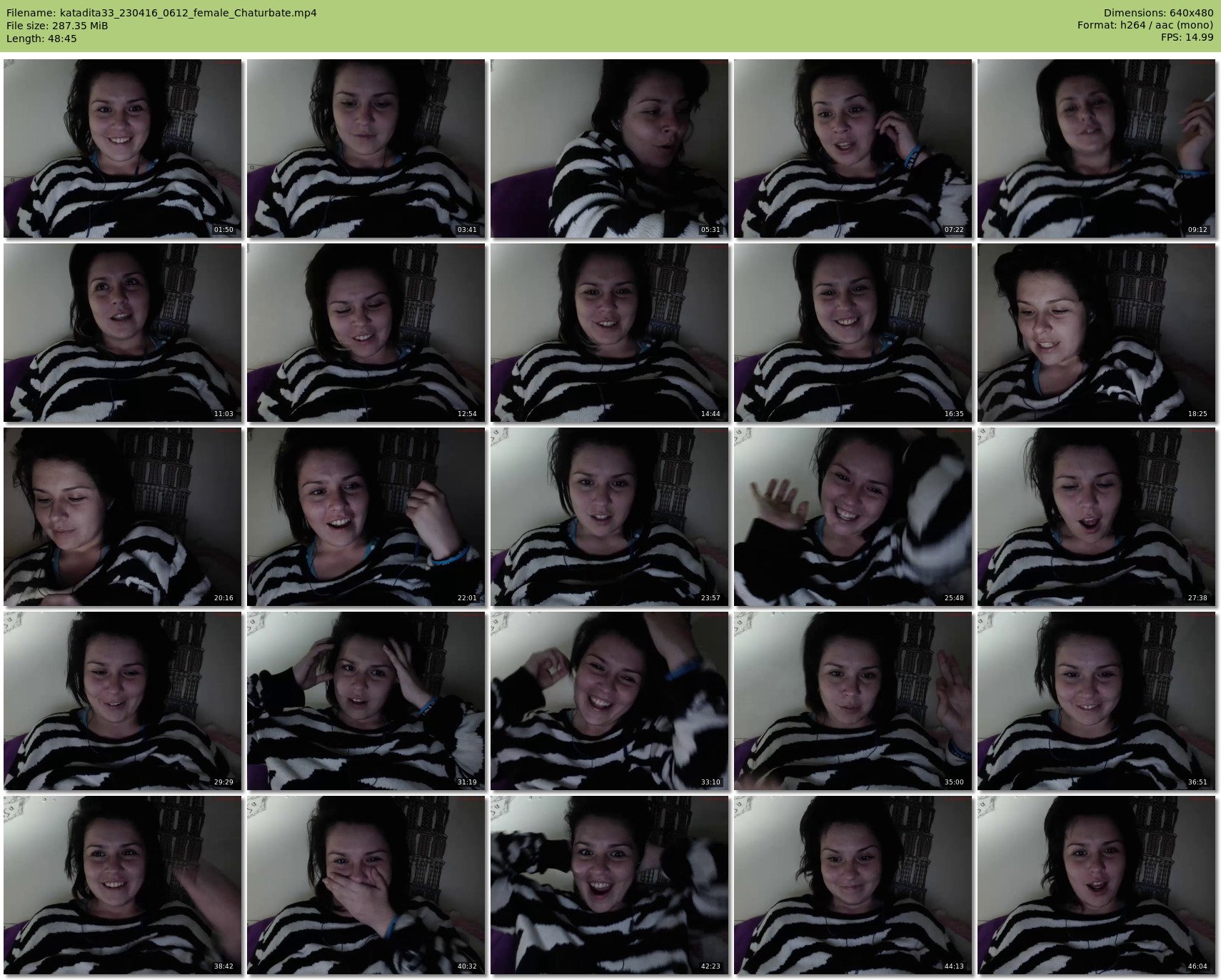1221x980 pixels.
Task: Open the frame thumbnail stamped 07:22
Action: [x=853, y=148]
